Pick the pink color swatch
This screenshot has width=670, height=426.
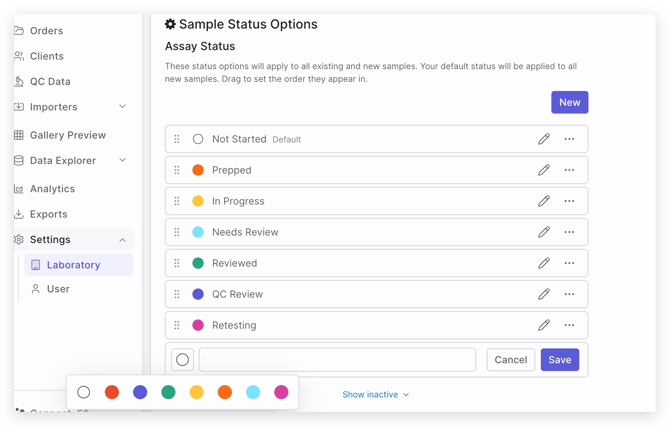click(281, 392)
